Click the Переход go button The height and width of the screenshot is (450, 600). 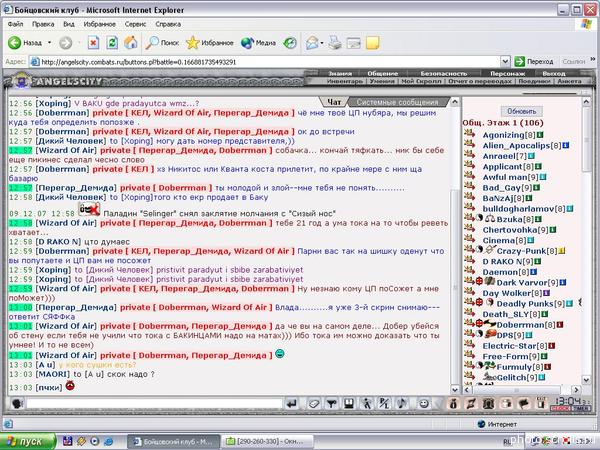coord(534,61)
